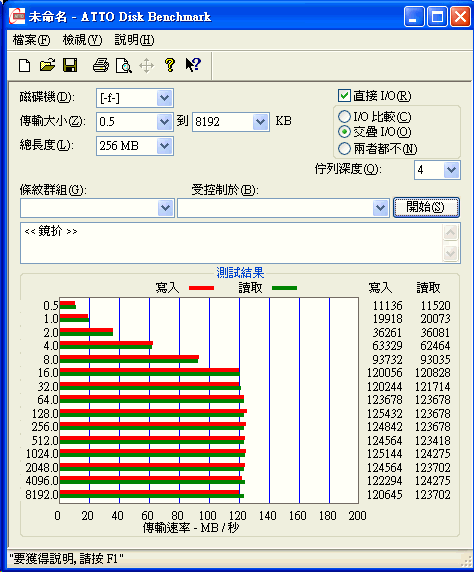Click the description box scroll down arrow

(451, 253)
